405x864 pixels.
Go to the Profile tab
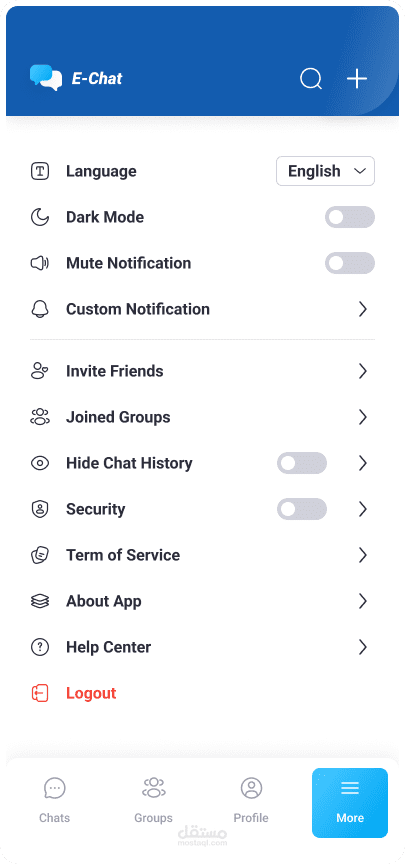point(251,800)
